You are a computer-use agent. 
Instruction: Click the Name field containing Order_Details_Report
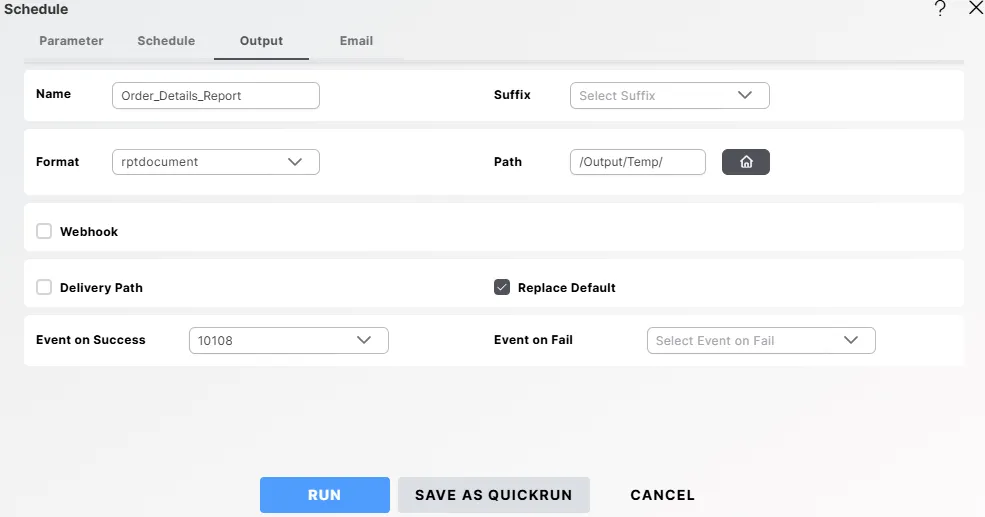215,96
